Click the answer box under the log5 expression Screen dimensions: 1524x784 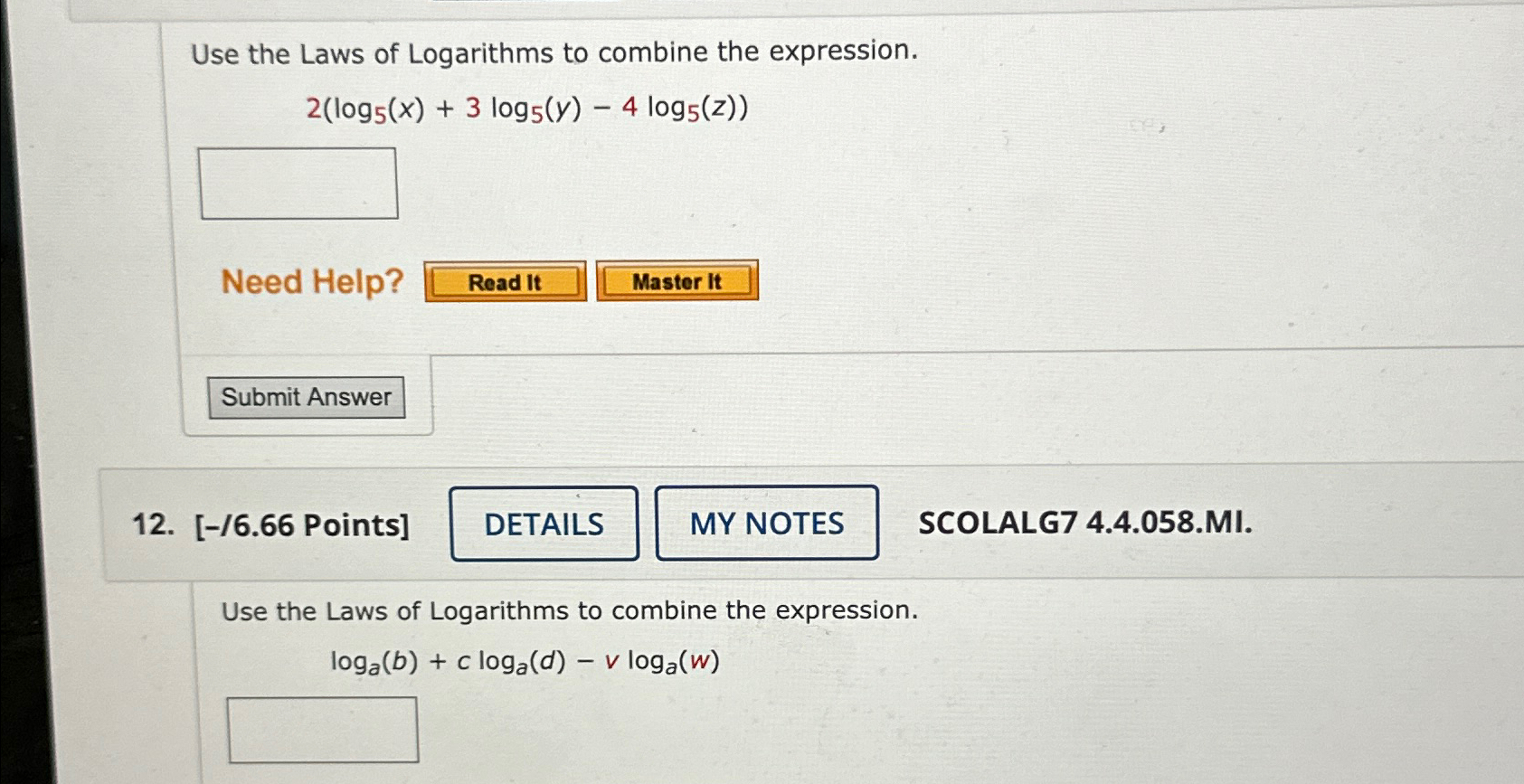coord(299,184)
